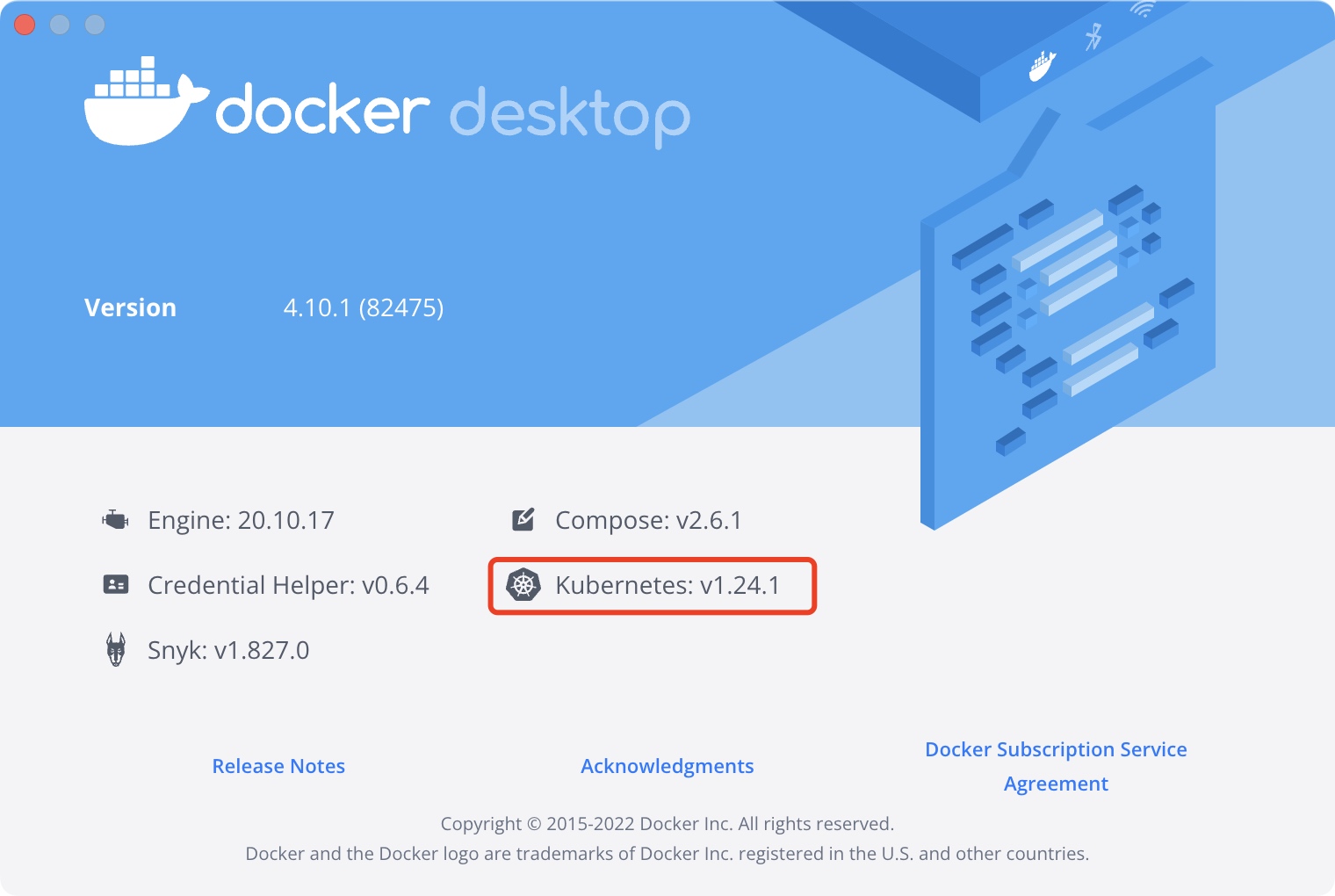Click the Snyk: v1.827.0 text

pos(228,650)
